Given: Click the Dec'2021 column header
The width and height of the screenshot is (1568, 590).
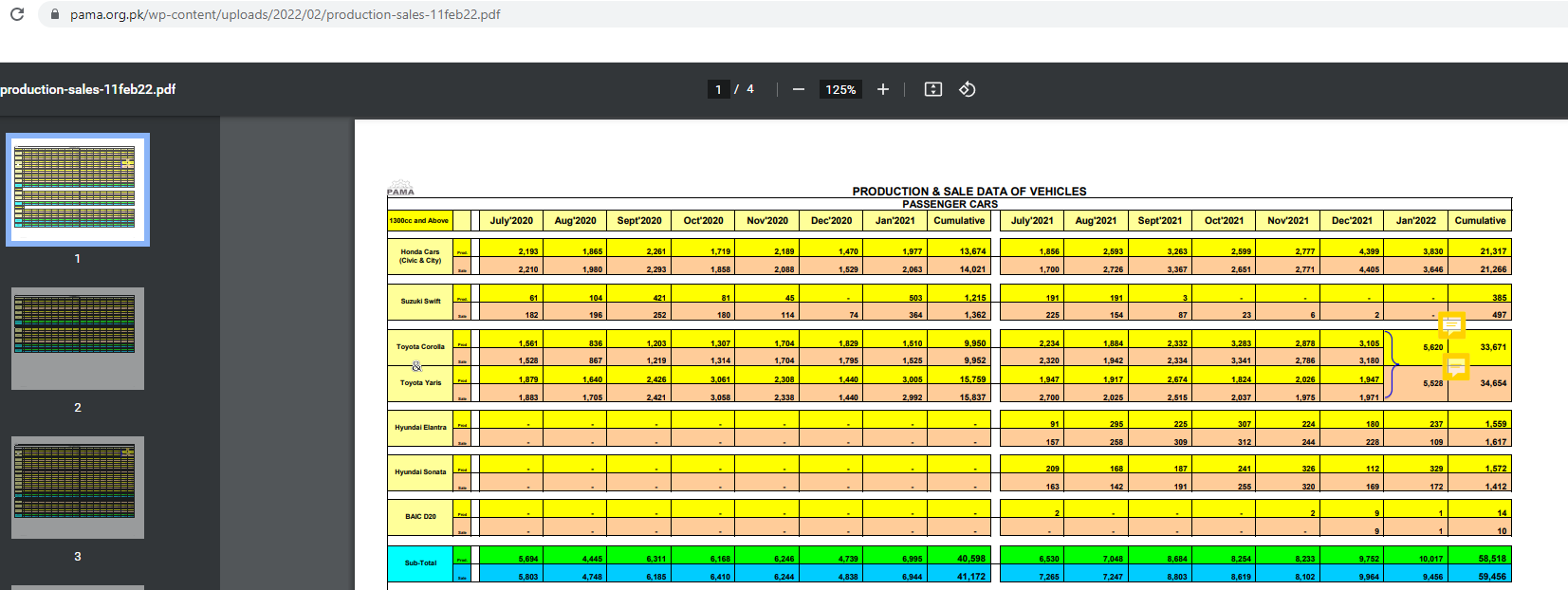Looking at the screenshot, I should coord(1352,220).
